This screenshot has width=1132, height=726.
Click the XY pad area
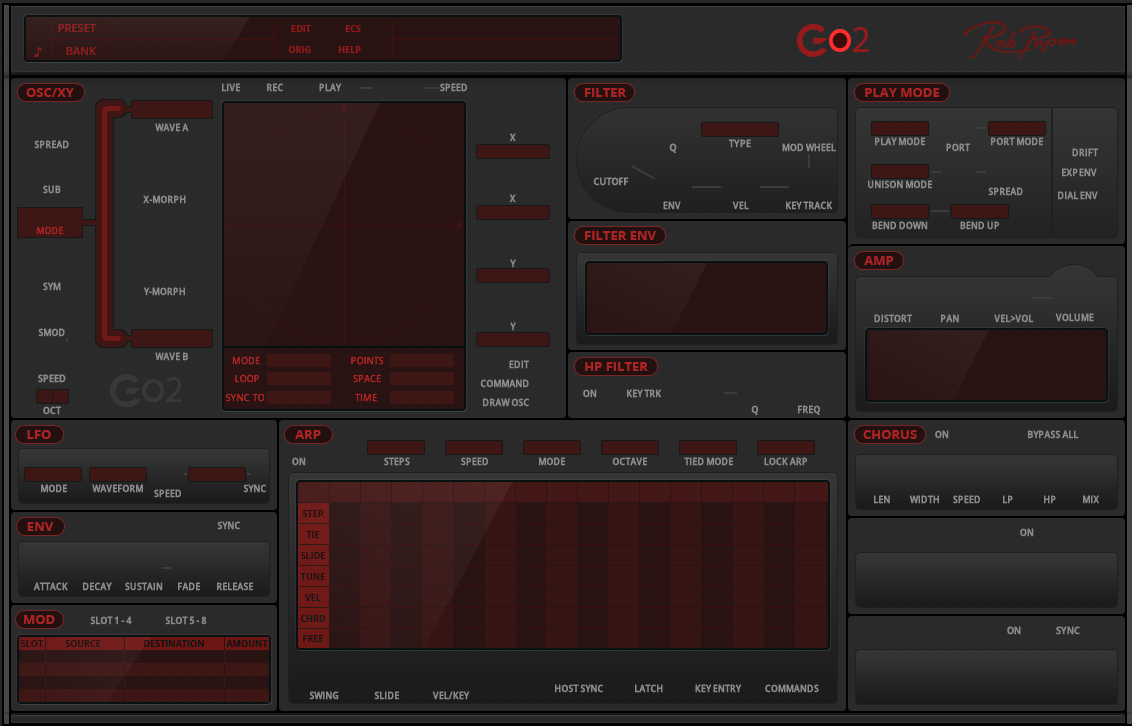pyautogui.click(x=344, y=224)
